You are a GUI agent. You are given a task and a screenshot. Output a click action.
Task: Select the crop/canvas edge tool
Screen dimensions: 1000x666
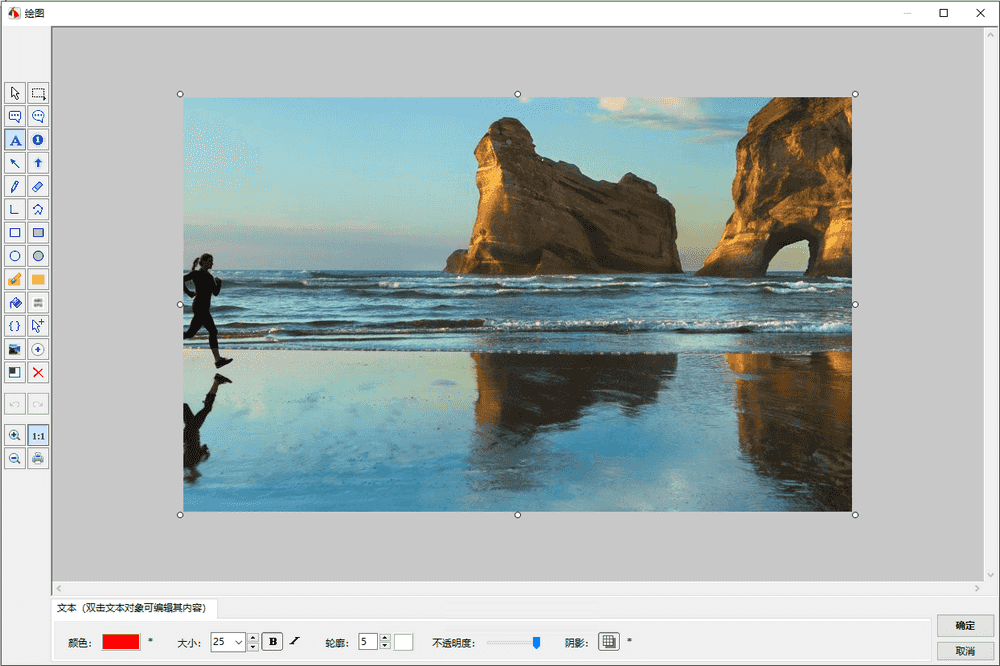click(15, 373)
